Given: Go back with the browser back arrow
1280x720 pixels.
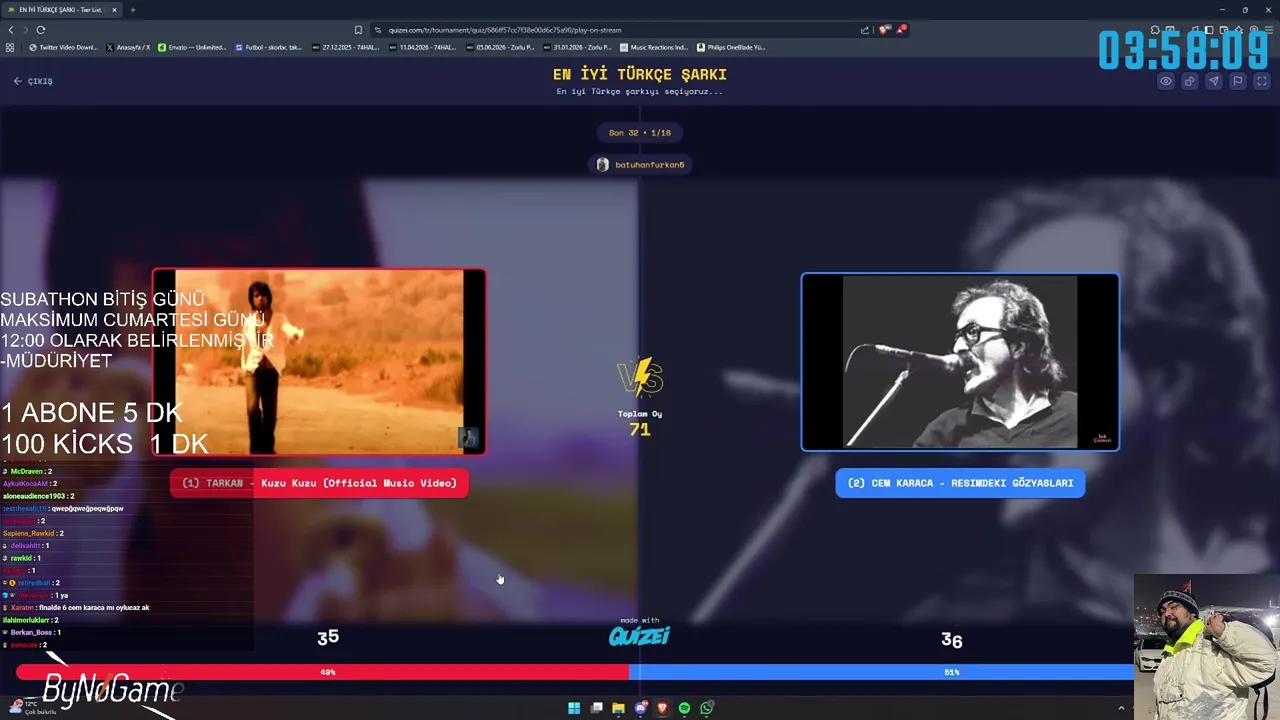Looking at the screenshot, I should 11,30.
